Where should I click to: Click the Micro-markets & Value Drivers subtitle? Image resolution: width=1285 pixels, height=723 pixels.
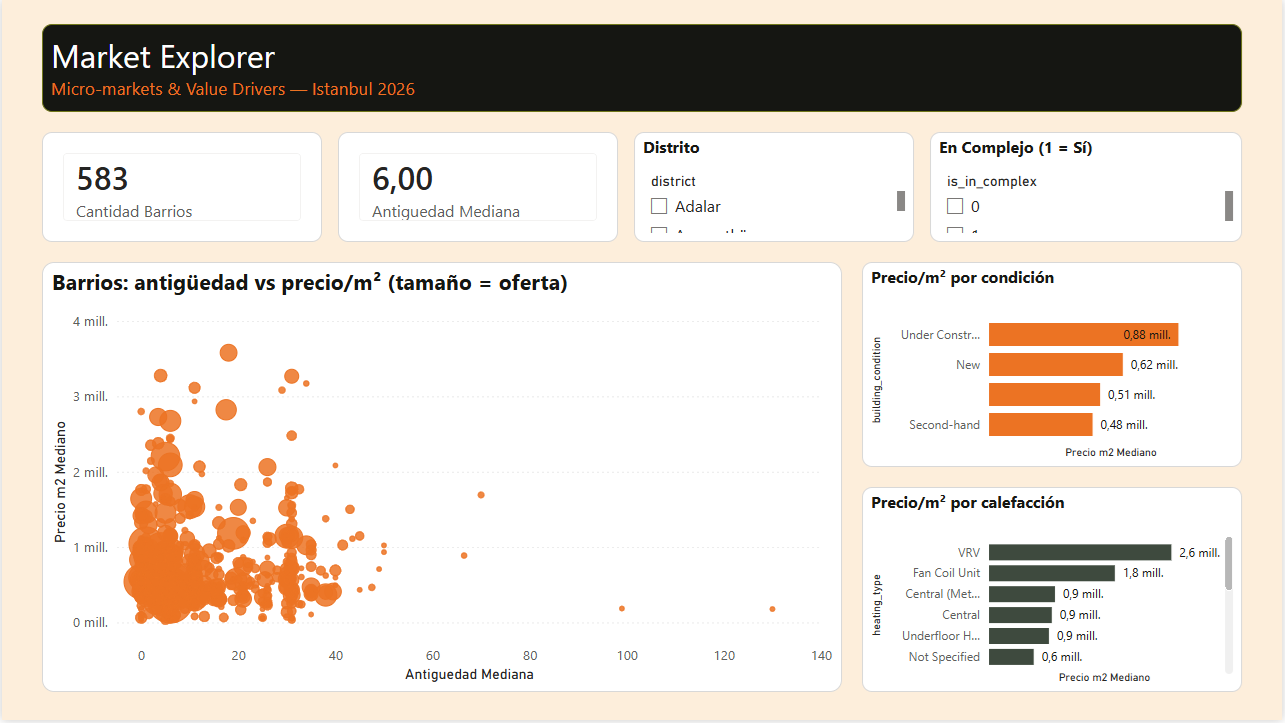pos(233,90)
